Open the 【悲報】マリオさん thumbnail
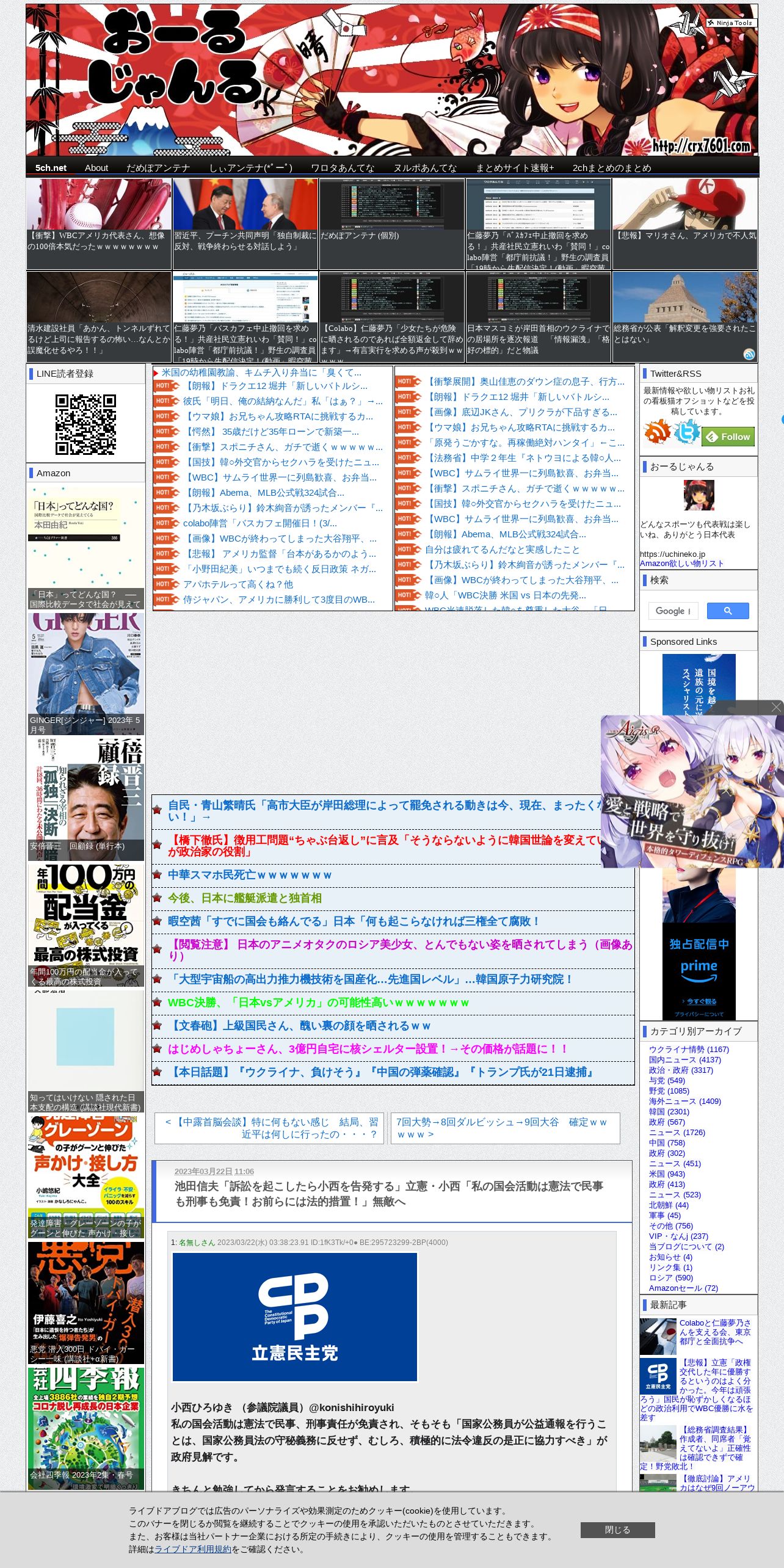784x1568 pixels. coord(685,223)
